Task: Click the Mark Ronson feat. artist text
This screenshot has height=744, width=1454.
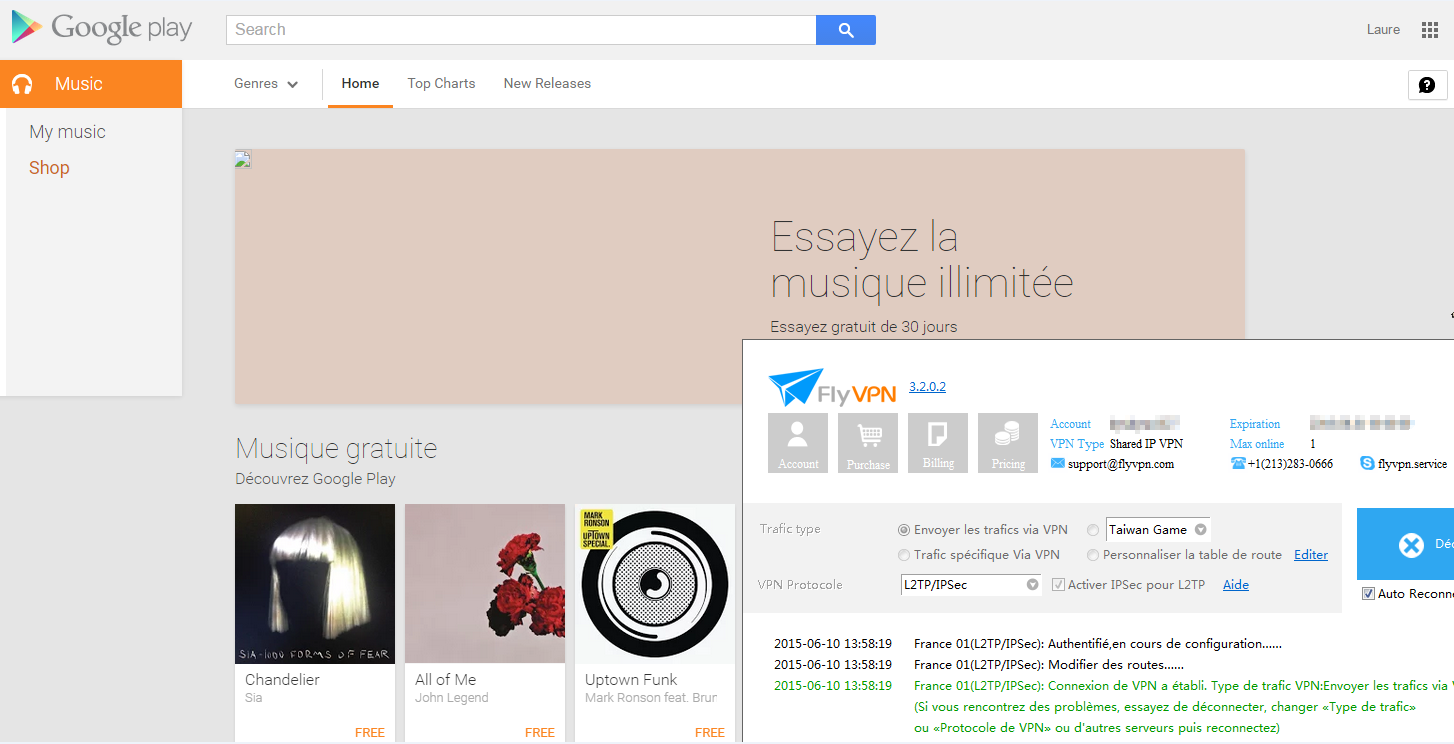Action: coord(651,698)
